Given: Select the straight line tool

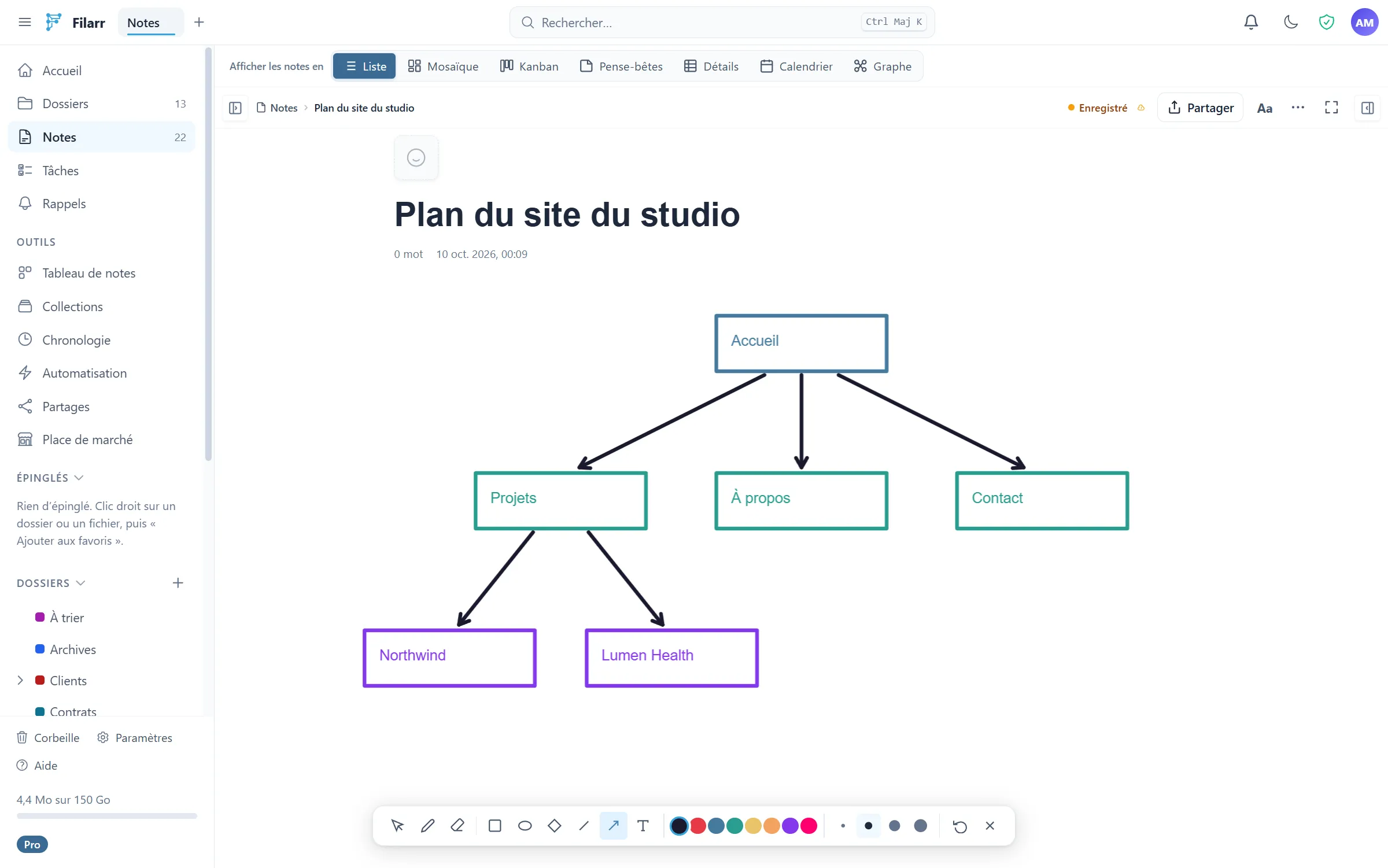Looking at the screenshot, I should [x=584, y=826].
